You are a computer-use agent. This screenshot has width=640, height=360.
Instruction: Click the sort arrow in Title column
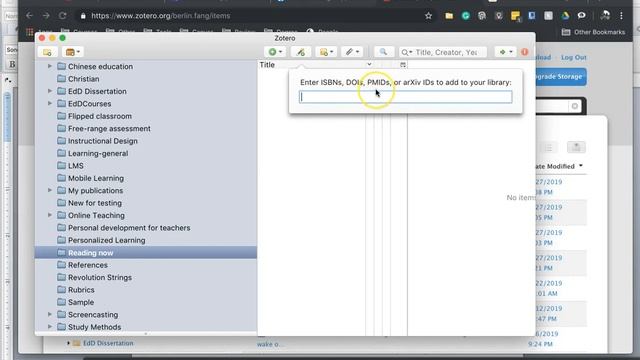[369, 64]
